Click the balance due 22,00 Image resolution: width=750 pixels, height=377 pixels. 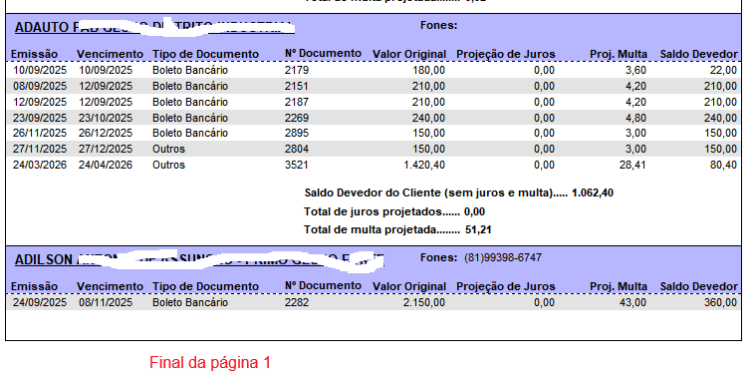[724, 70]
